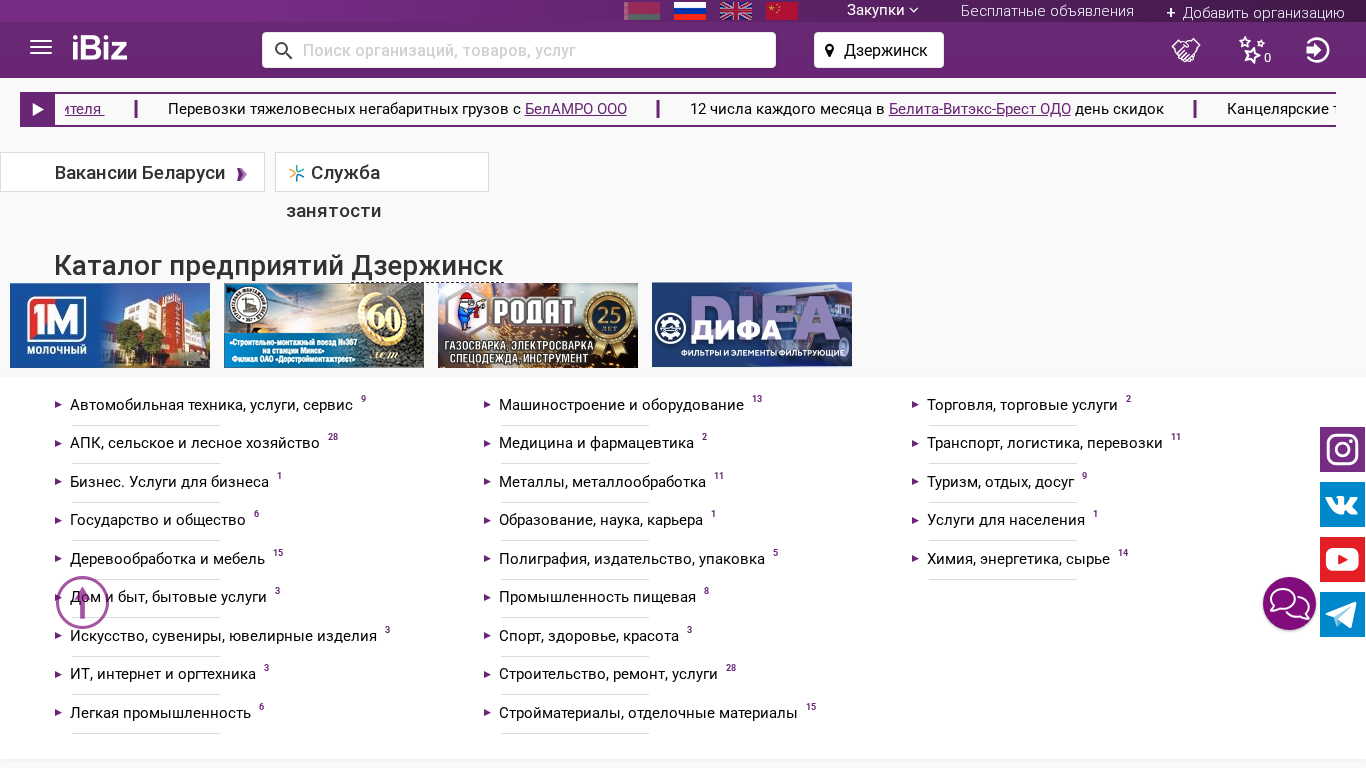Open the YouTube channel icon
Image resolution: width=1366 pixels, height=768 pixels.
point(1342,560)
